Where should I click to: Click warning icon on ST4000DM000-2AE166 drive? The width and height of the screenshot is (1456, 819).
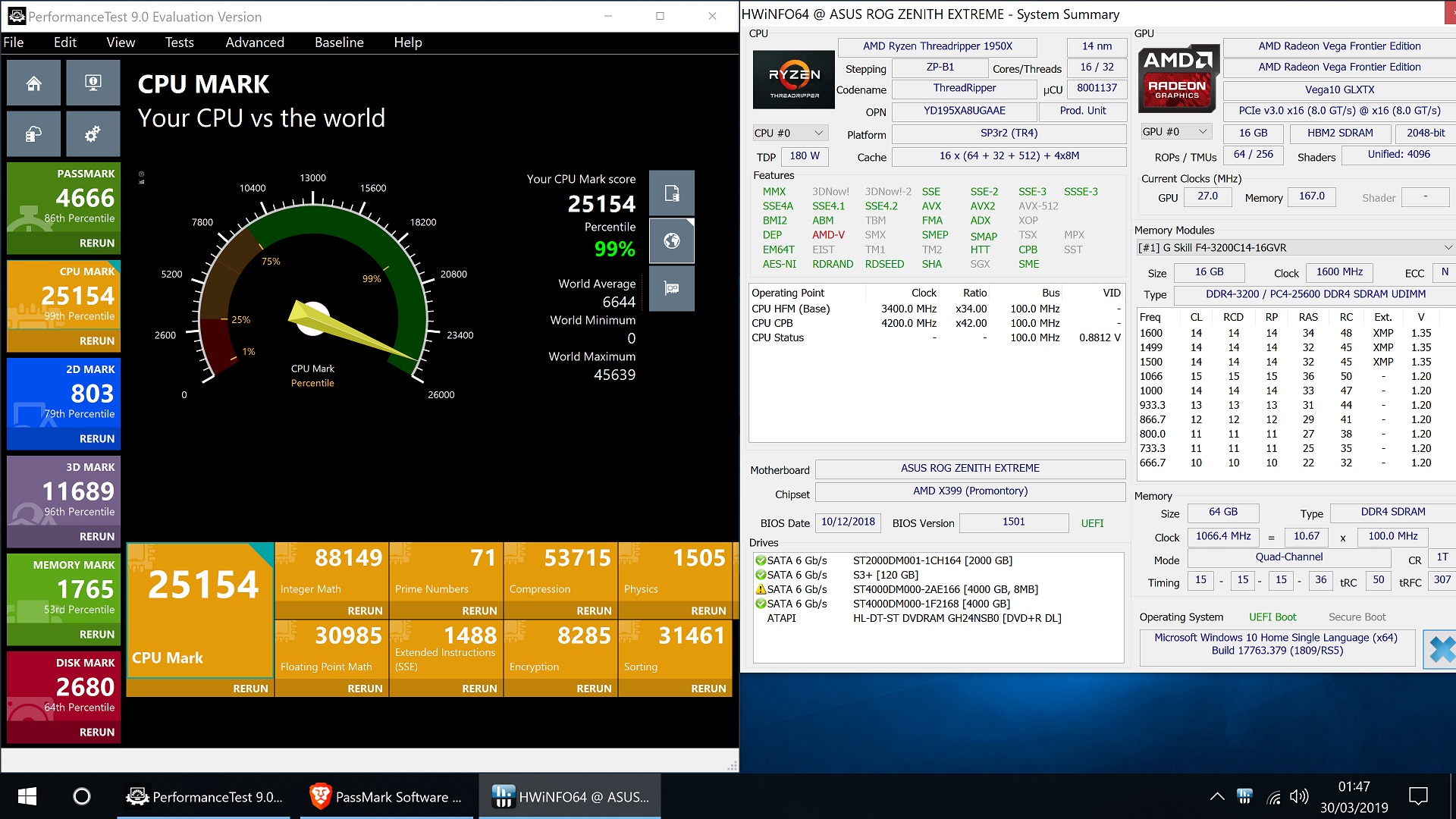click(761, 589)
